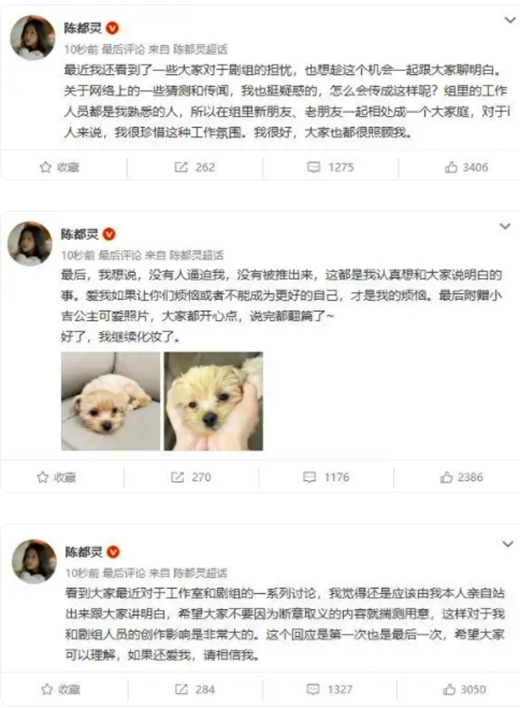
Task: Expand the first post's options chevron
Action: [x=510, y=20]
